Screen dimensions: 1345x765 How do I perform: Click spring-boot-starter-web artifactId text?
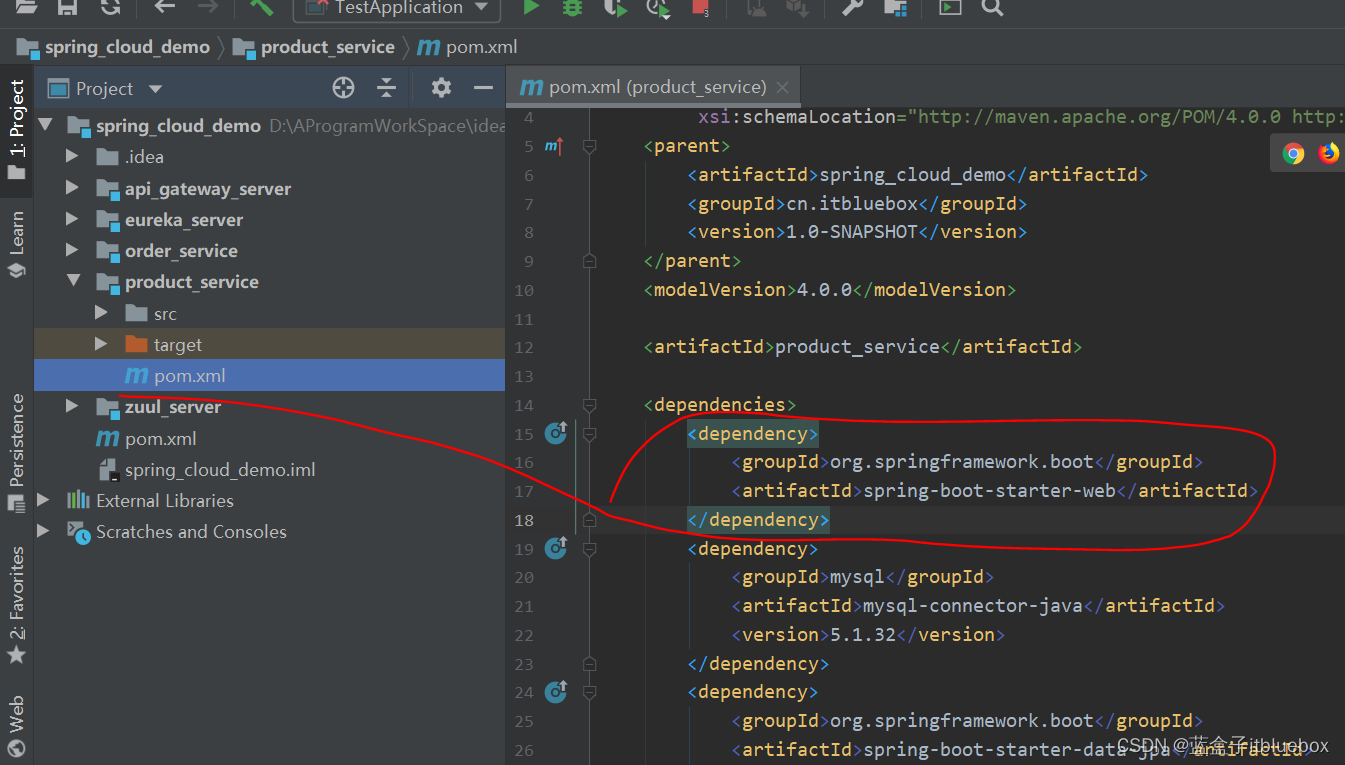pyautogui.click(x=989, y=490)
